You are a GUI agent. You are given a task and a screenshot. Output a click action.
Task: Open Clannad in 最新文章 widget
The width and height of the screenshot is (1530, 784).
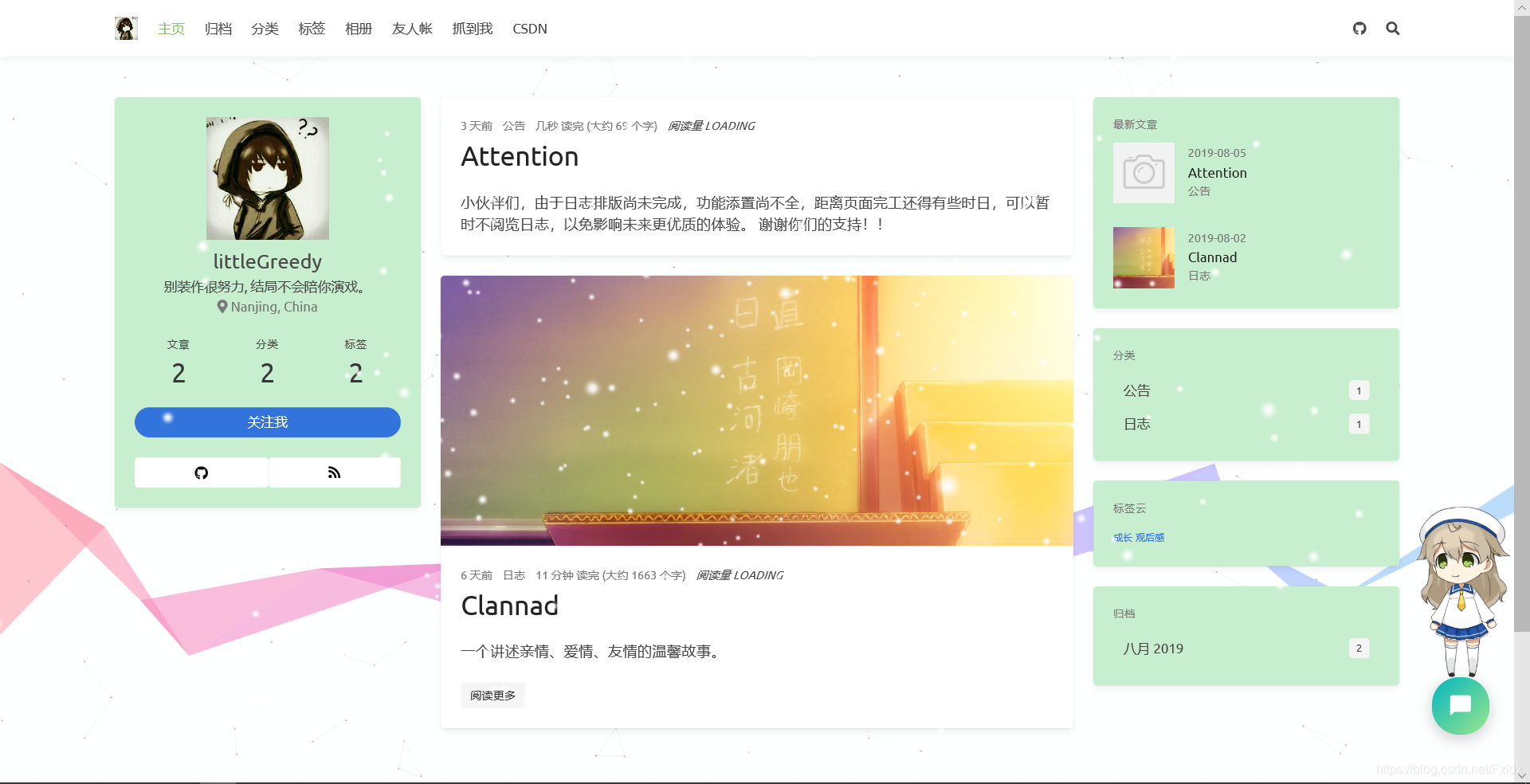coord(1213,257)
